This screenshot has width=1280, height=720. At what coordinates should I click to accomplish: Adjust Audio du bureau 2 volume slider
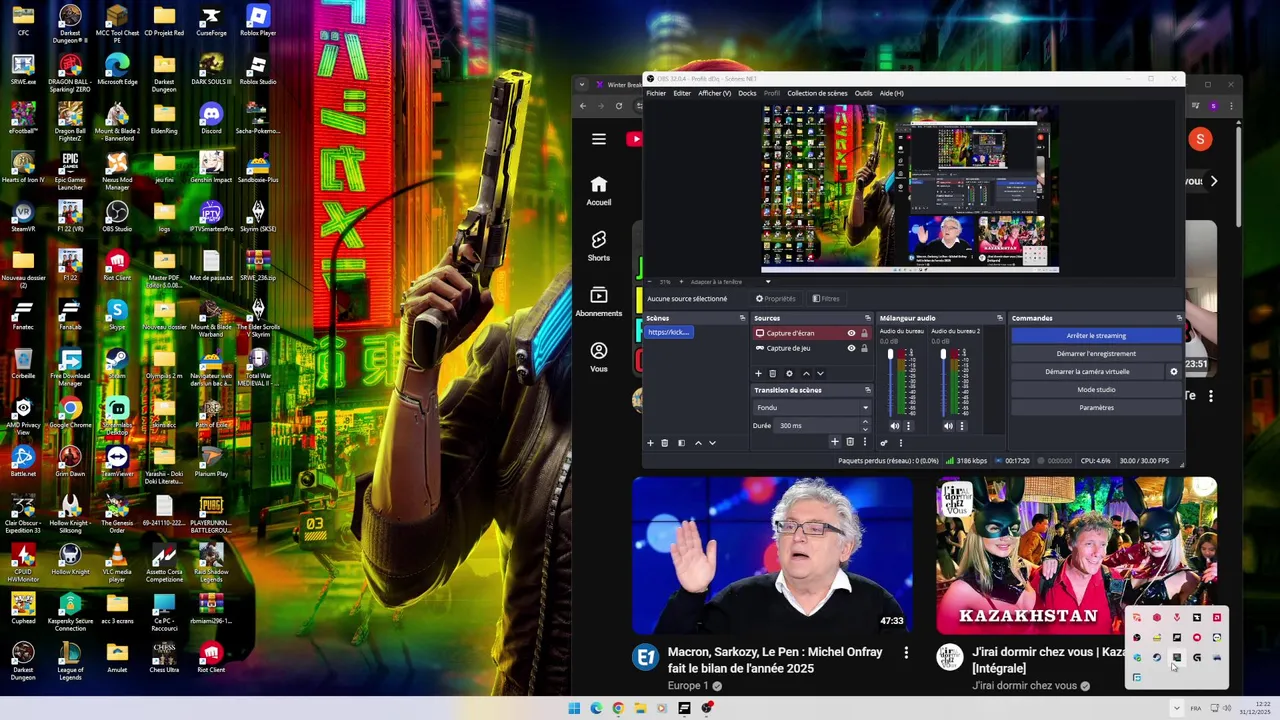(943, 383)
